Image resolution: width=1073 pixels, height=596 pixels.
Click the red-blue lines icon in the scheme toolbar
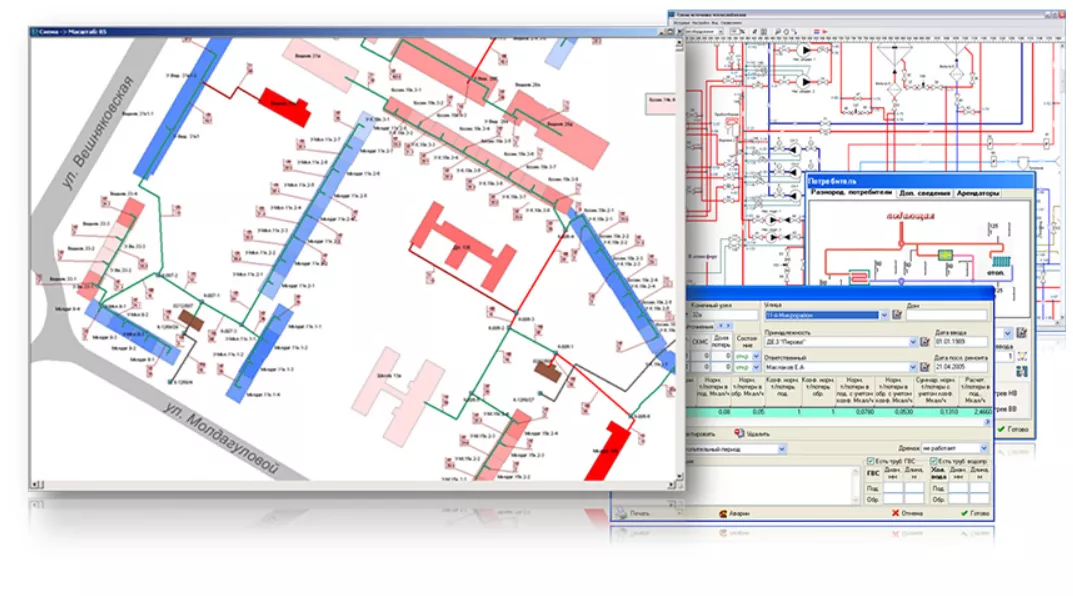pyautogui.click(x=816, y=31)
